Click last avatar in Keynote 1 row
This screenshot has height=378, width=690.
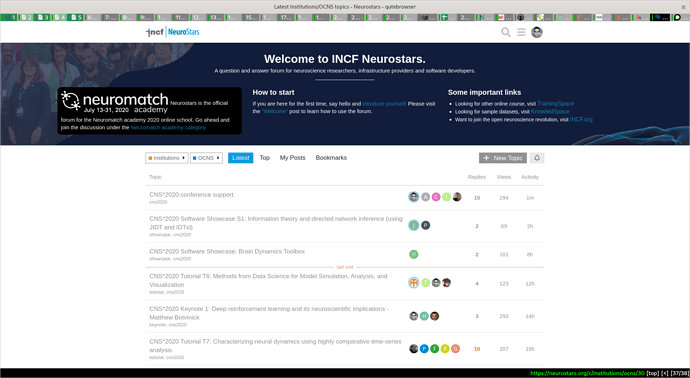(x=435, y=316)
